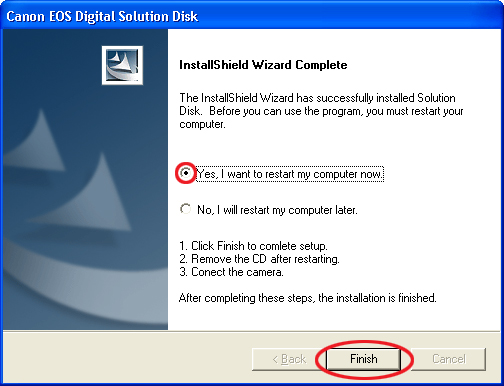Screen dimensions: 504x386
Task: Click the 'After completing these steps' sentence
Action: tap(308, 298)
